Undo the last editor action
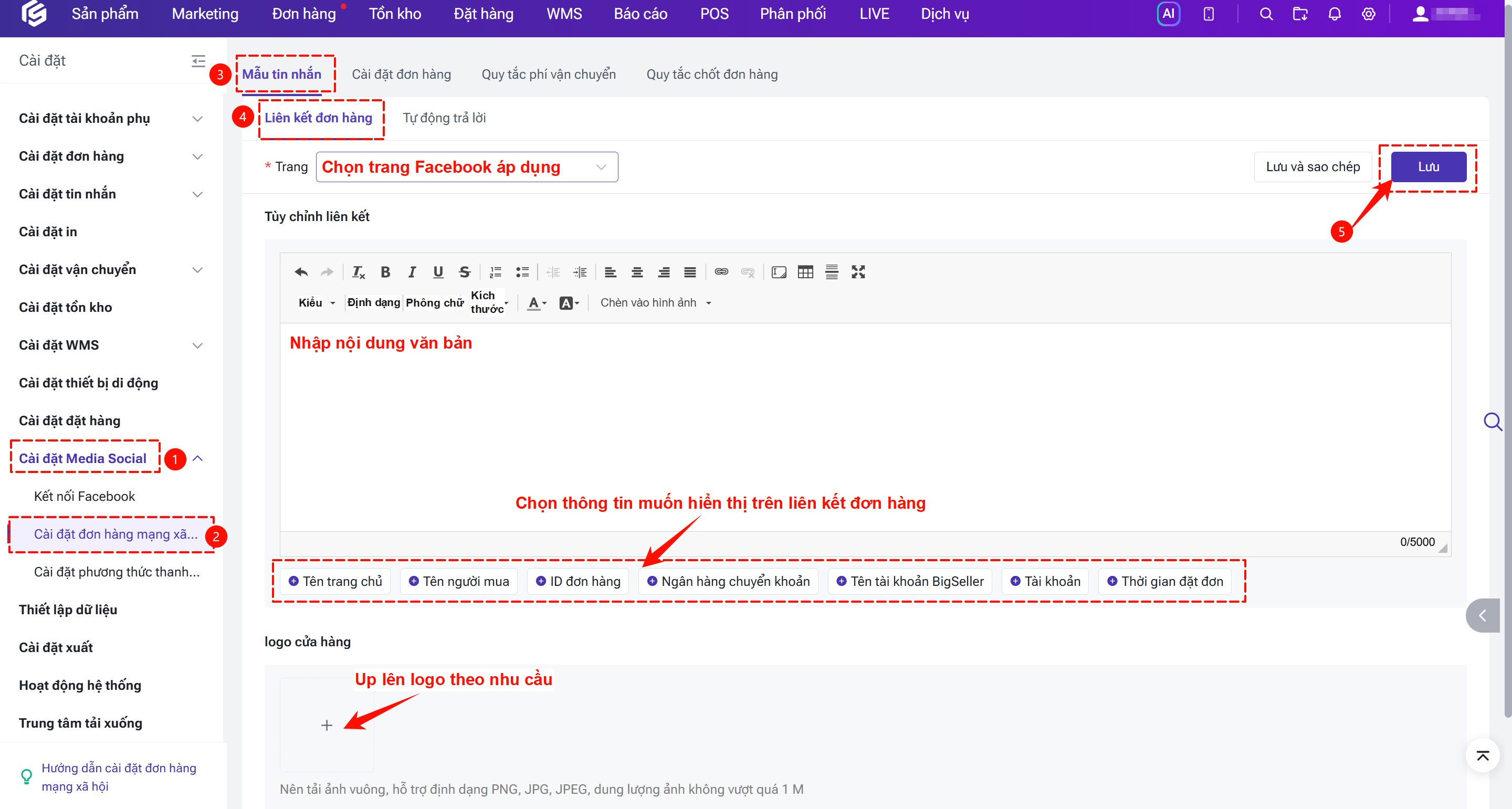Image resolution: width=1512 pixels, height=809 pixels. [301, 272]
